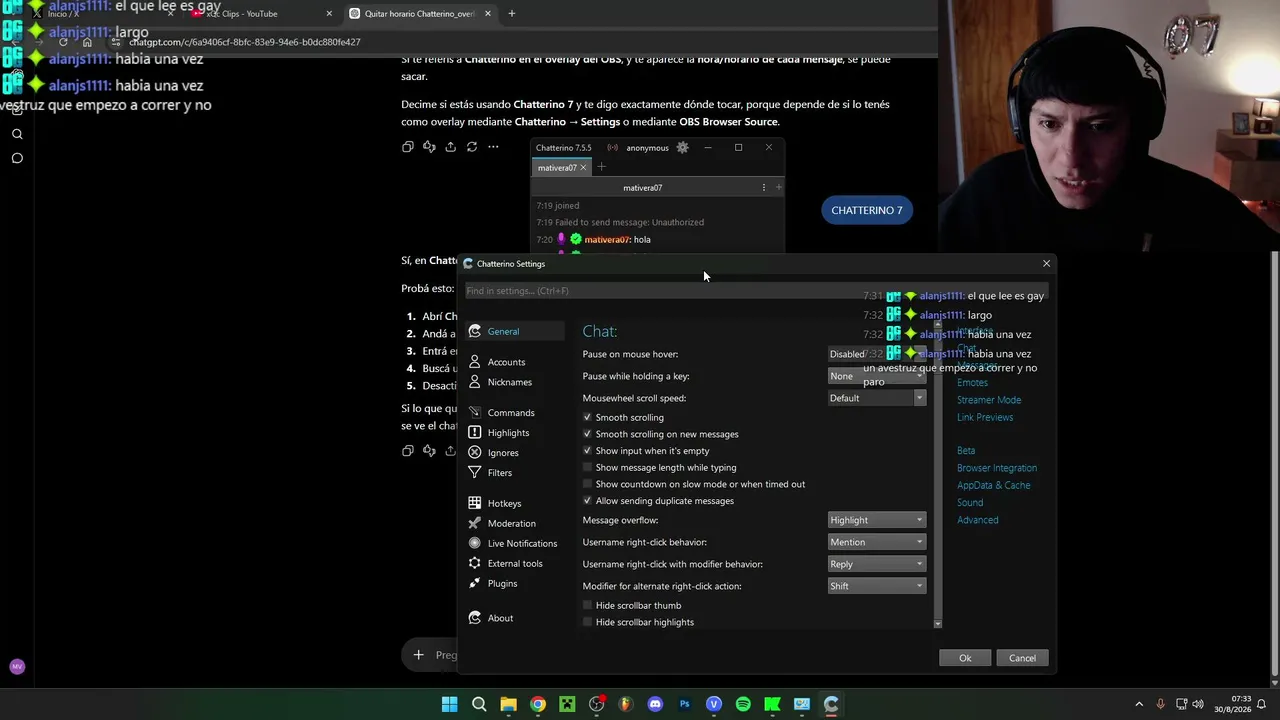Open Photoshop from the taskbar
The image size is (1280, 720).
point(685,704)
